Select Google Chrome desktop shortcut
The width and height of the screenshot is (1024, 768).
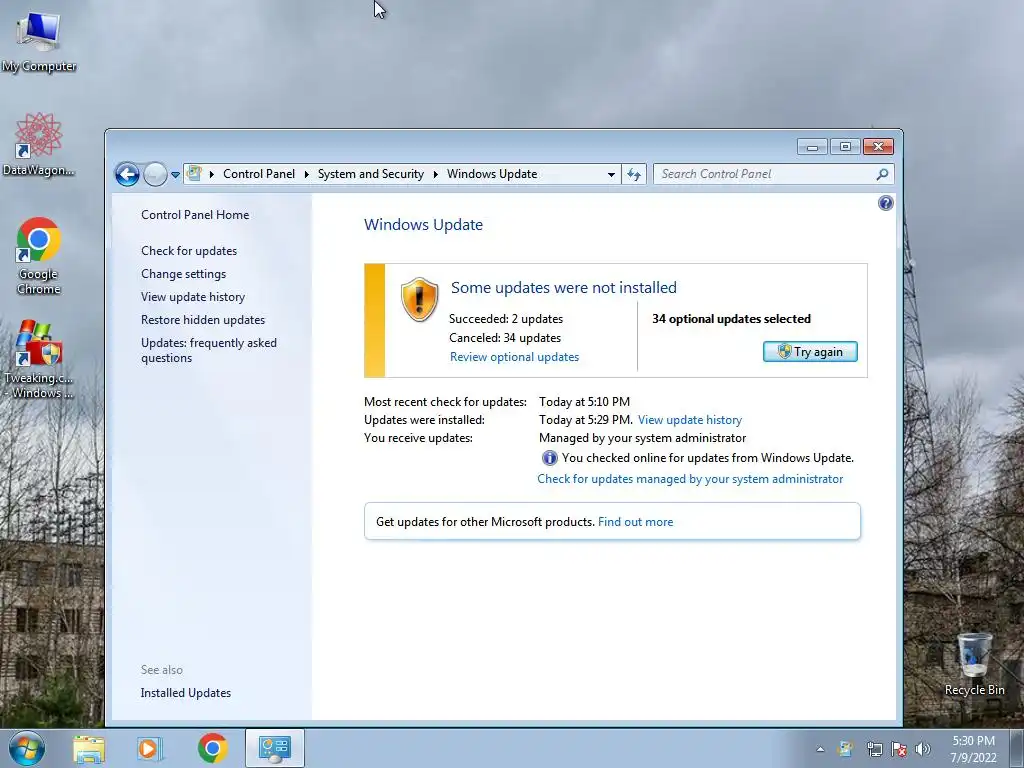click(39, 256)
